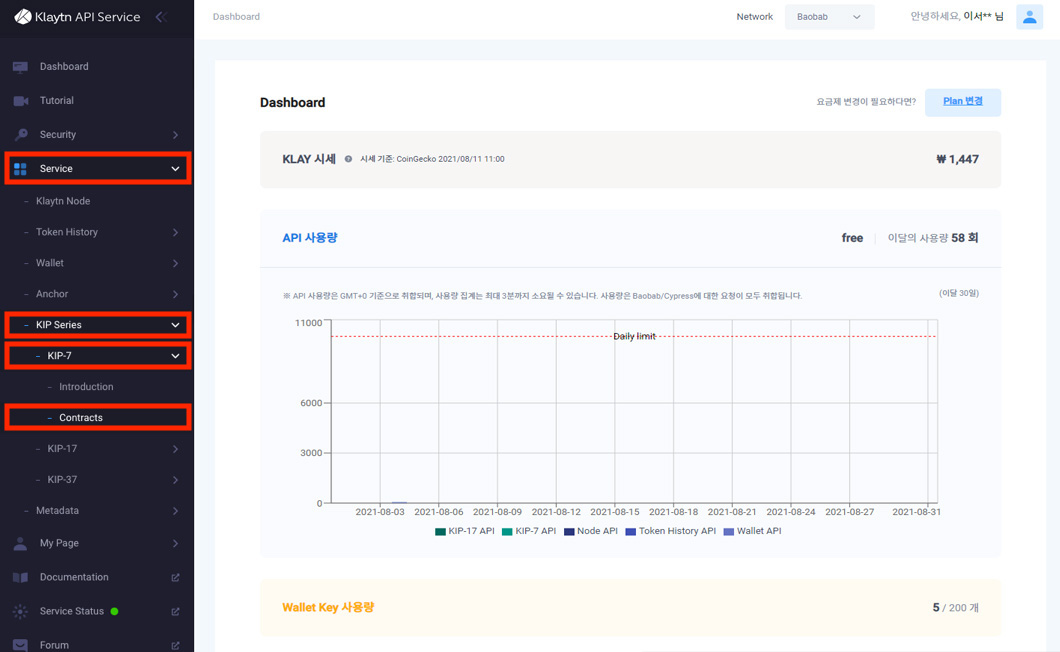Expand the My Page chevron
The image size is (1060, 652).
[175, 543]
